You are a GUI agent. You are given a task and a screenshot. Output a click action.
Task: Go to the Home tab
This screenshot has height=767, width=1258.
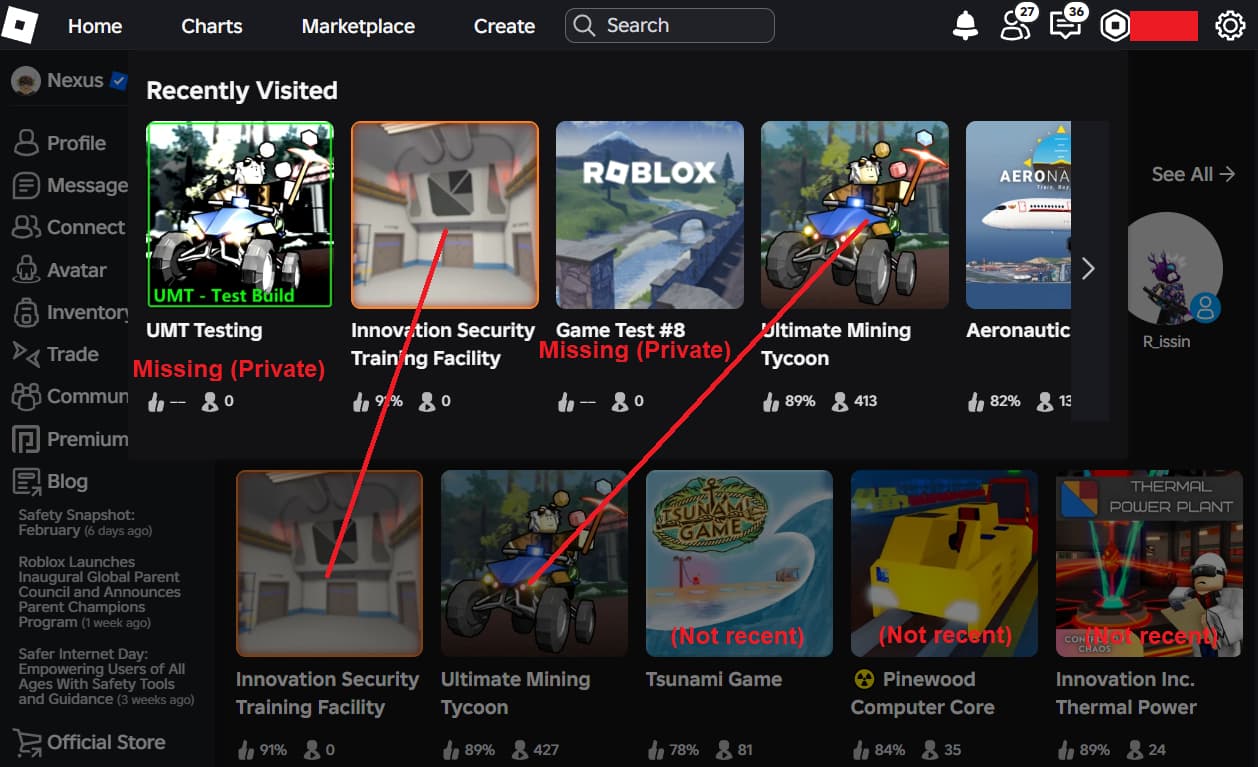[95, 26]
